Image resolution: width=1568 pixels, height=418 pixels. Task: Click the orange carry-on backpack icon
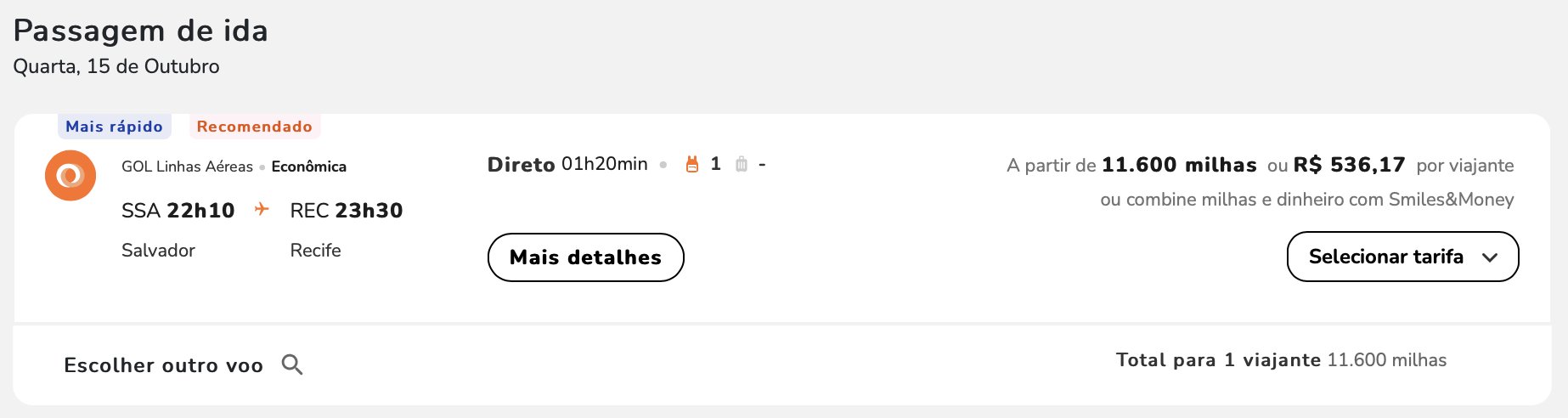(692, 164)
